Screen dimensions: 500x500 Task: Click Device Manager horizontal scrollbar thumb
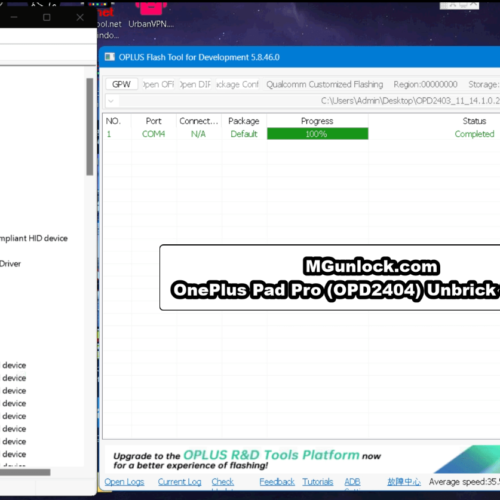pos(25,472)
